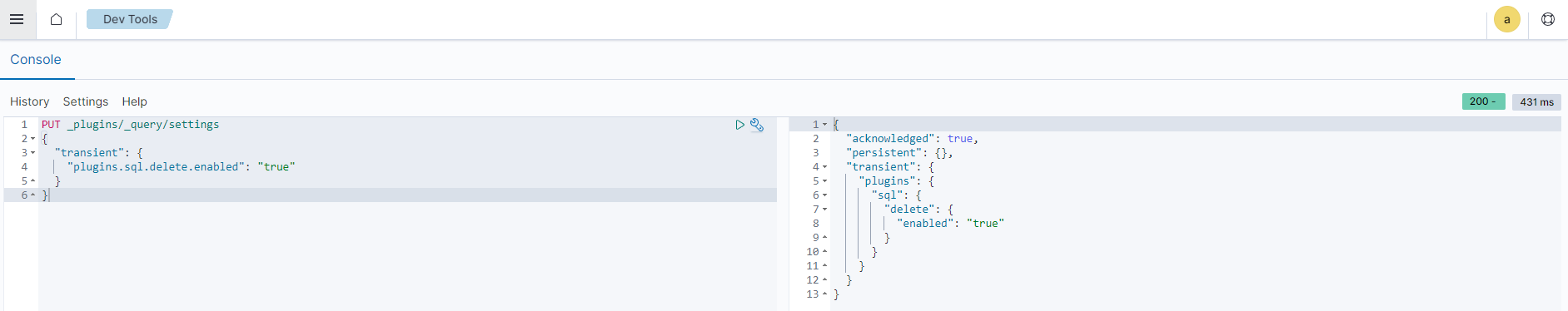The height and width of the screenshot is (311, 1568).
Task: Go to the home page icon
Action: 56,19
